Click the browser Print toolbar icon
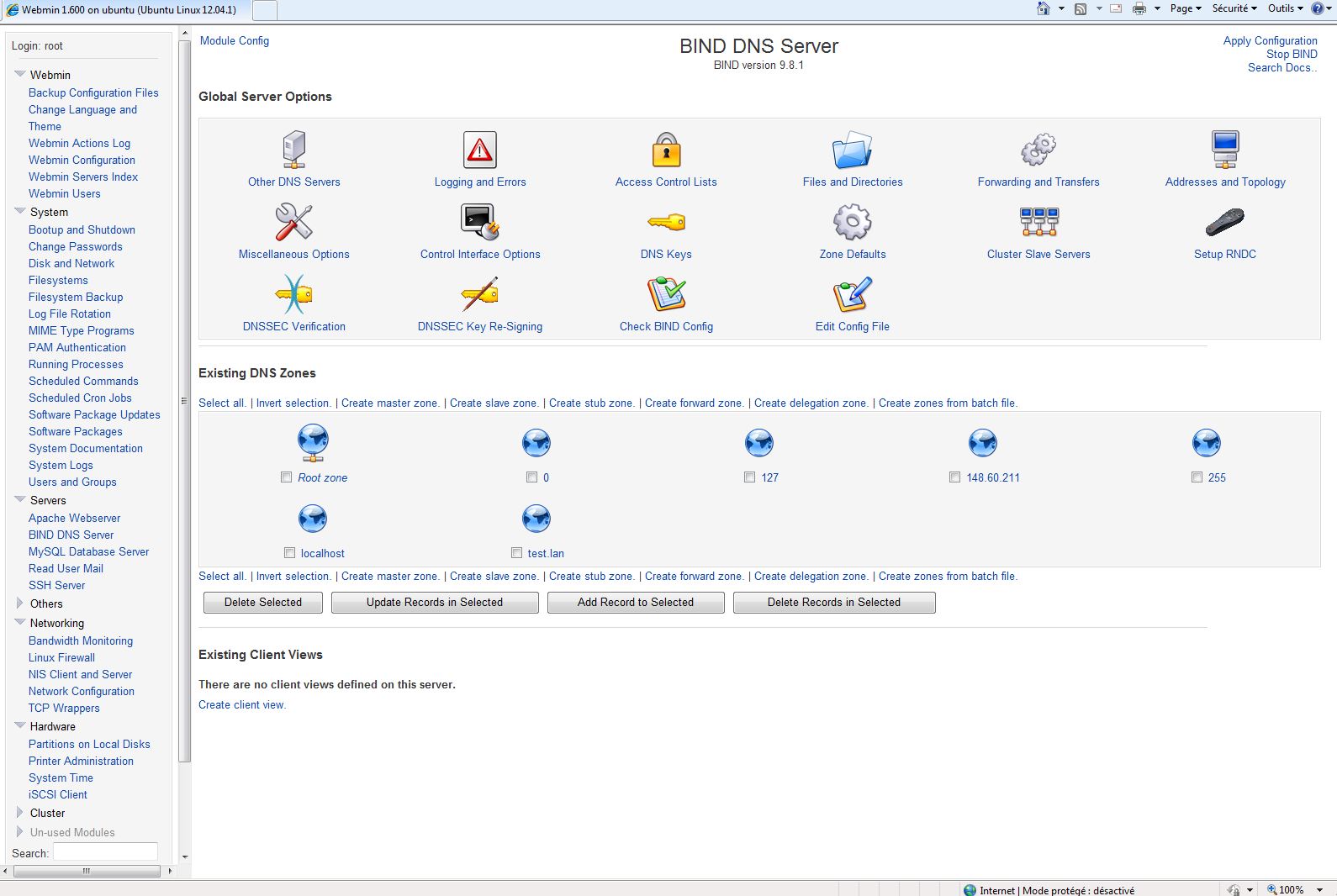Viewport: 1337px width, 896px height. (1139, 8)
